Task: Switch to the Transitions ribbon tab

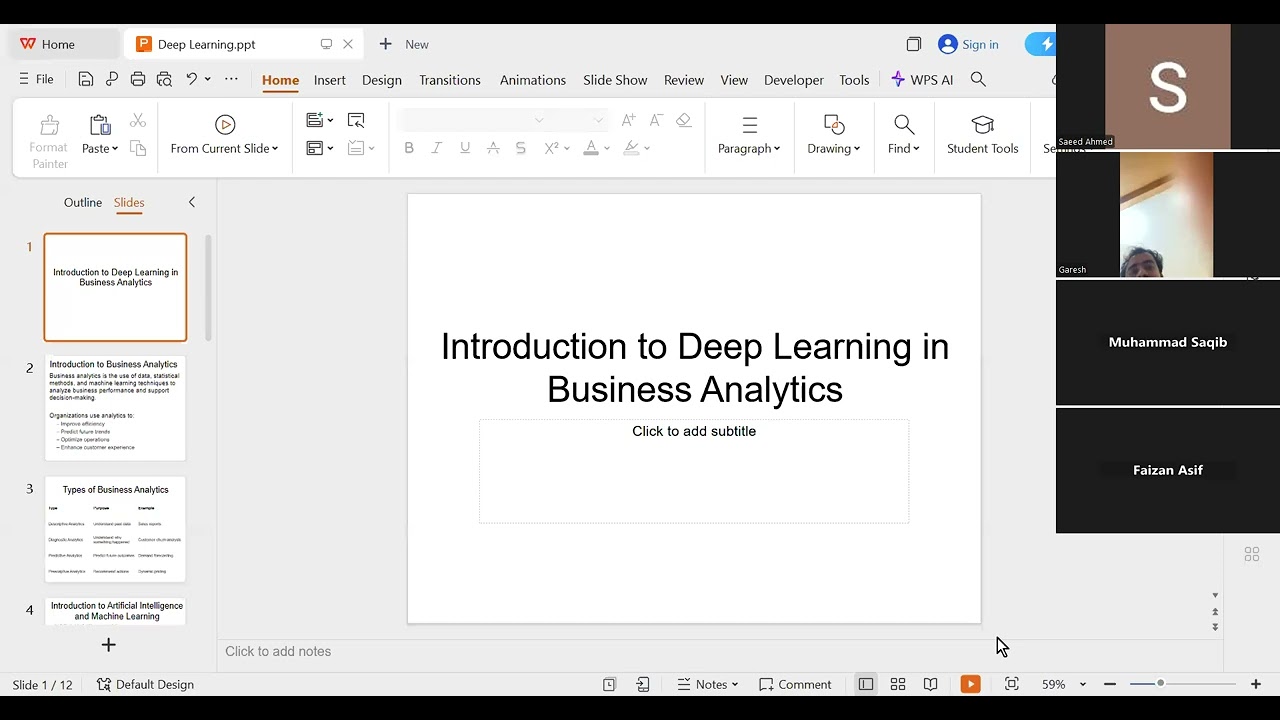Action: [450, 80]
